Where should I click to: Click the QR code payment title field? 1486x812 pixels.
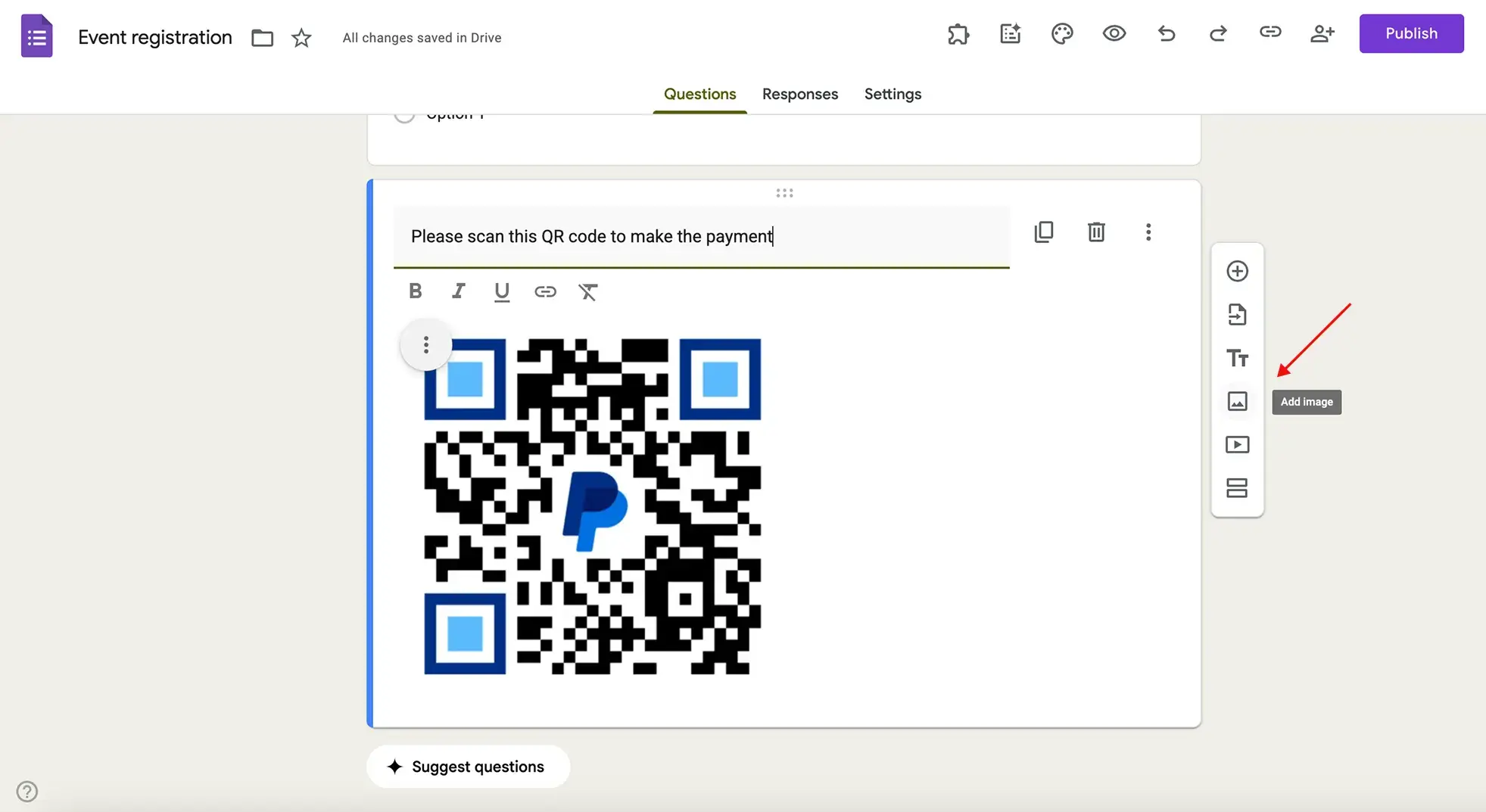[x=701, y=236]
